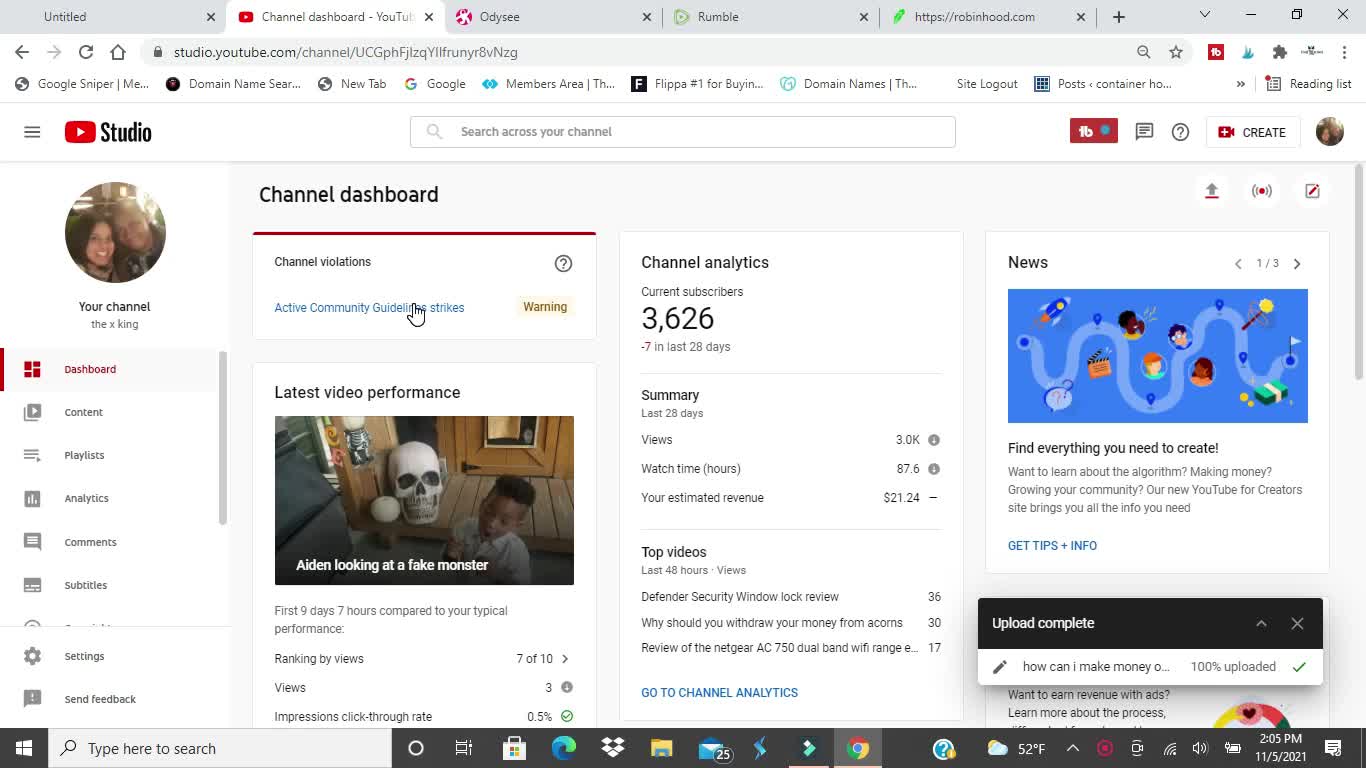Click the edit pencil for uploaded video
Viewport: 1366px width, 768px height.
coord(999,667)
